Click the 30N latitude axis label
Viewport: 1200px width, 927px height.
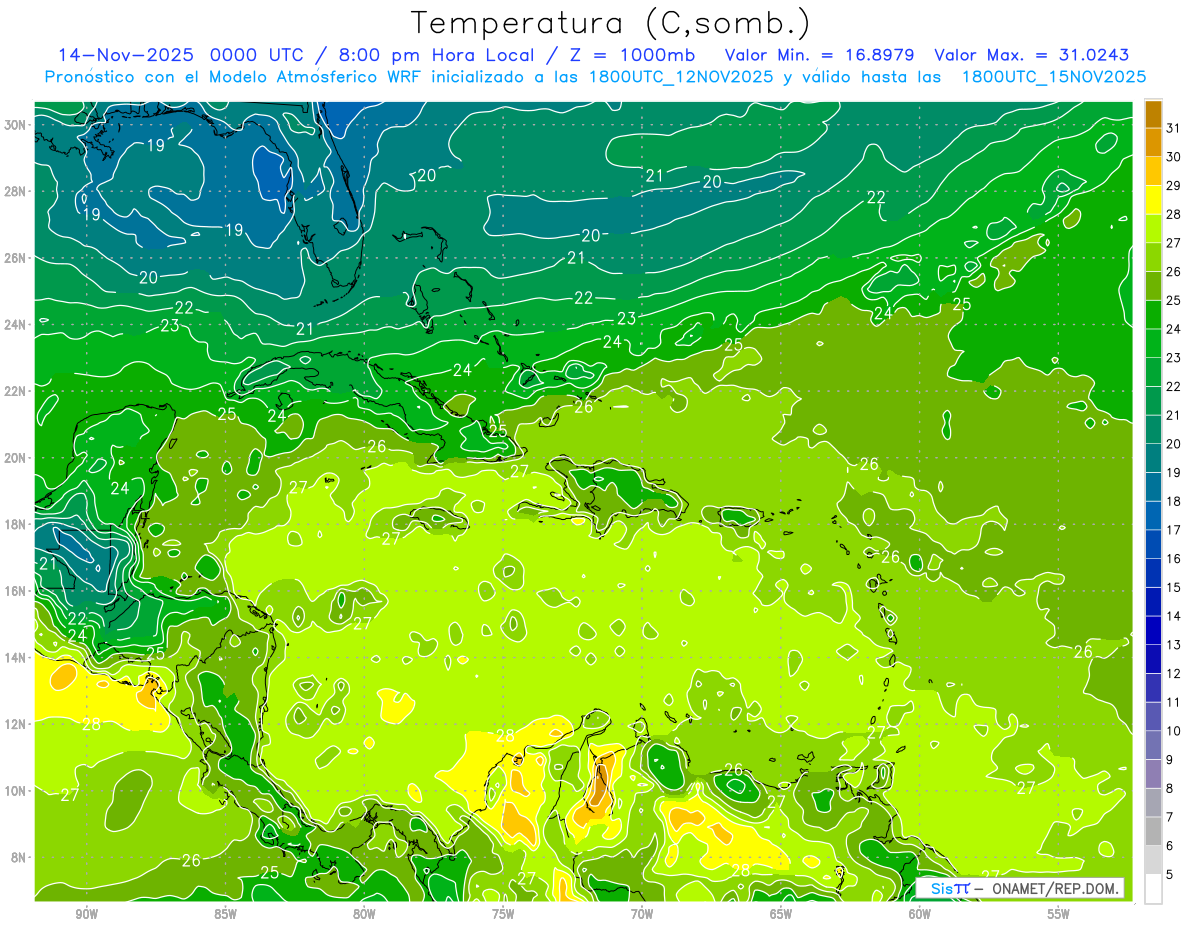click(16, 125)
